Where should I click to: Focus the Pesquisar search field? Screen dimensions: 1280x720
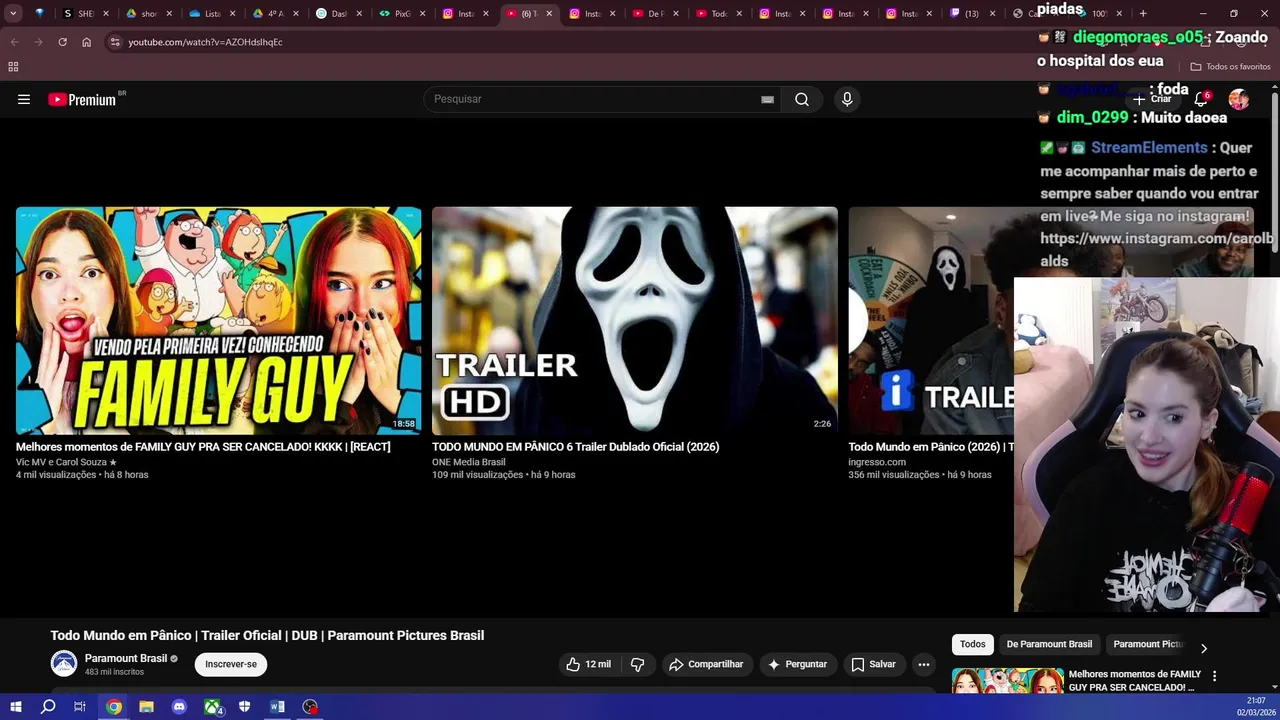(x=595, y=99)
